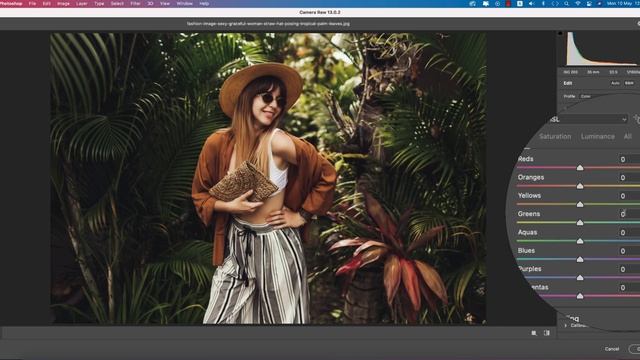
Task: Click the Magentas value field
Action: 629,288
